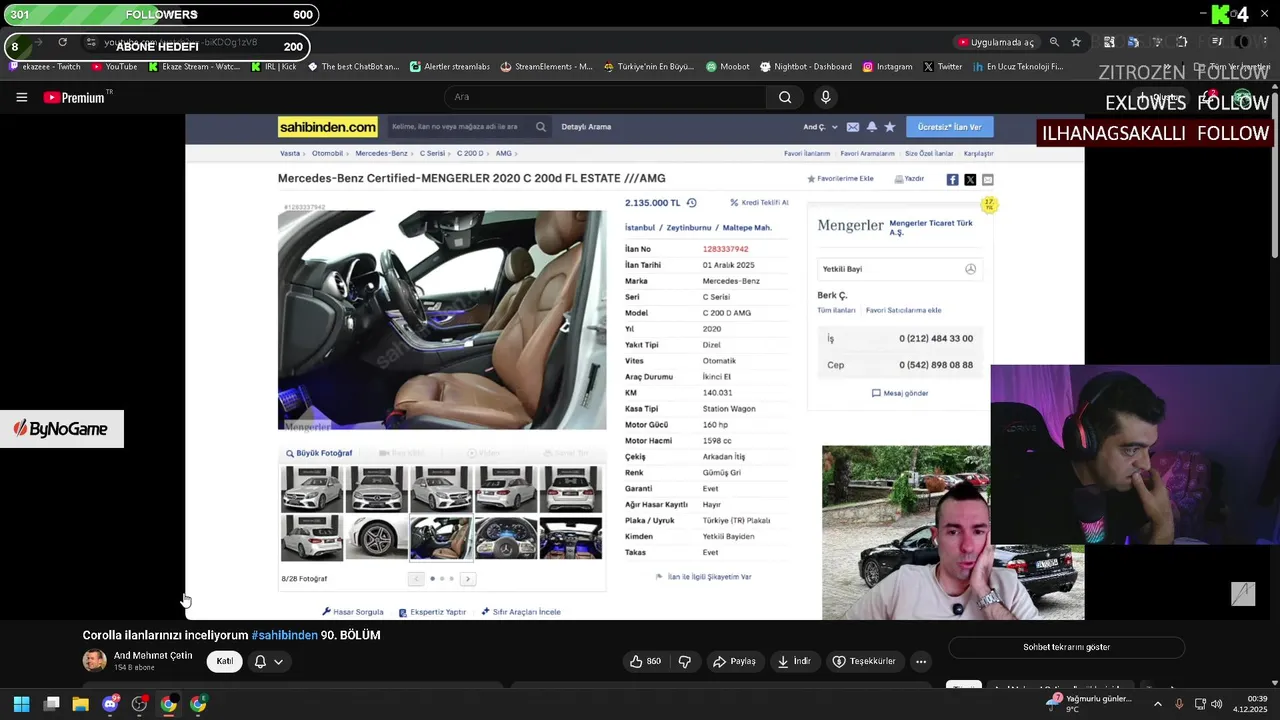Screen dimensions: 1280x720
Task: Select the wheel rim photo thumbnail
Action: pos(376,538)
